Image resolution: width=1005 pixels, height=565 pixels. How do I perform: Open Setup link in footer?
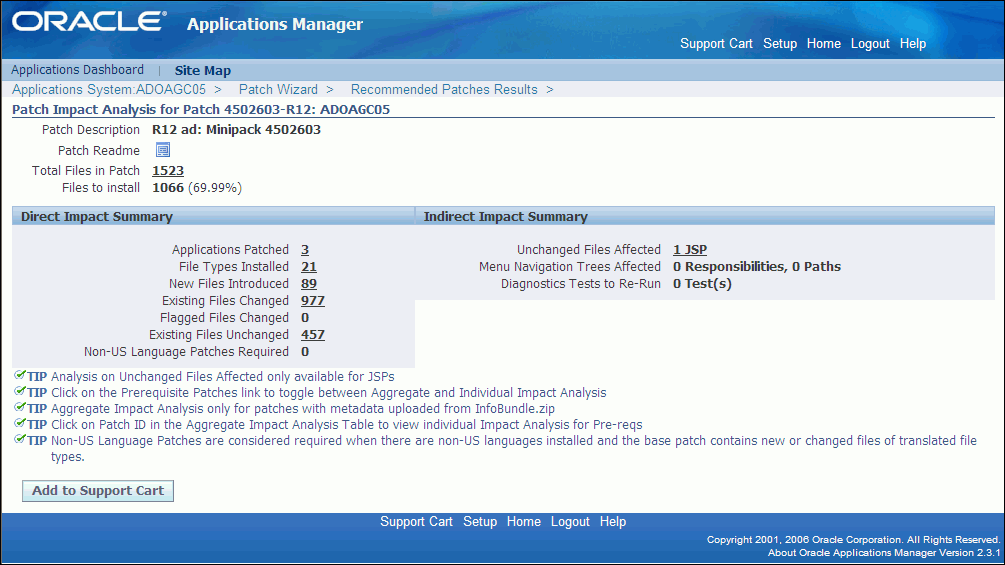[x=480, y=521]
